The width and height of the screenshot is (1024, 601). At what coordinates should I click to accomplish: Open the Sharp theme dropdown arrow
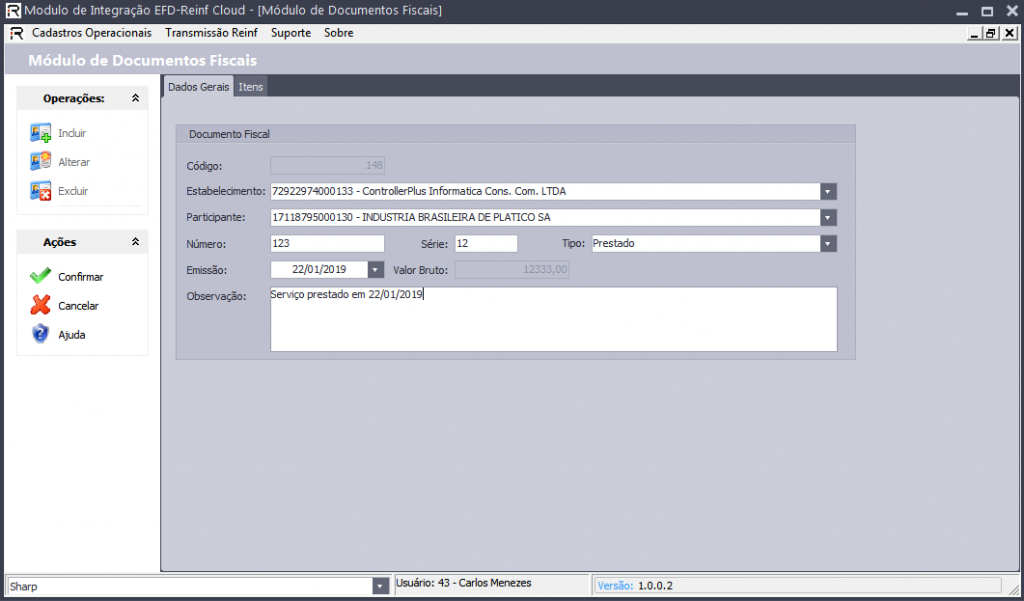380,586
